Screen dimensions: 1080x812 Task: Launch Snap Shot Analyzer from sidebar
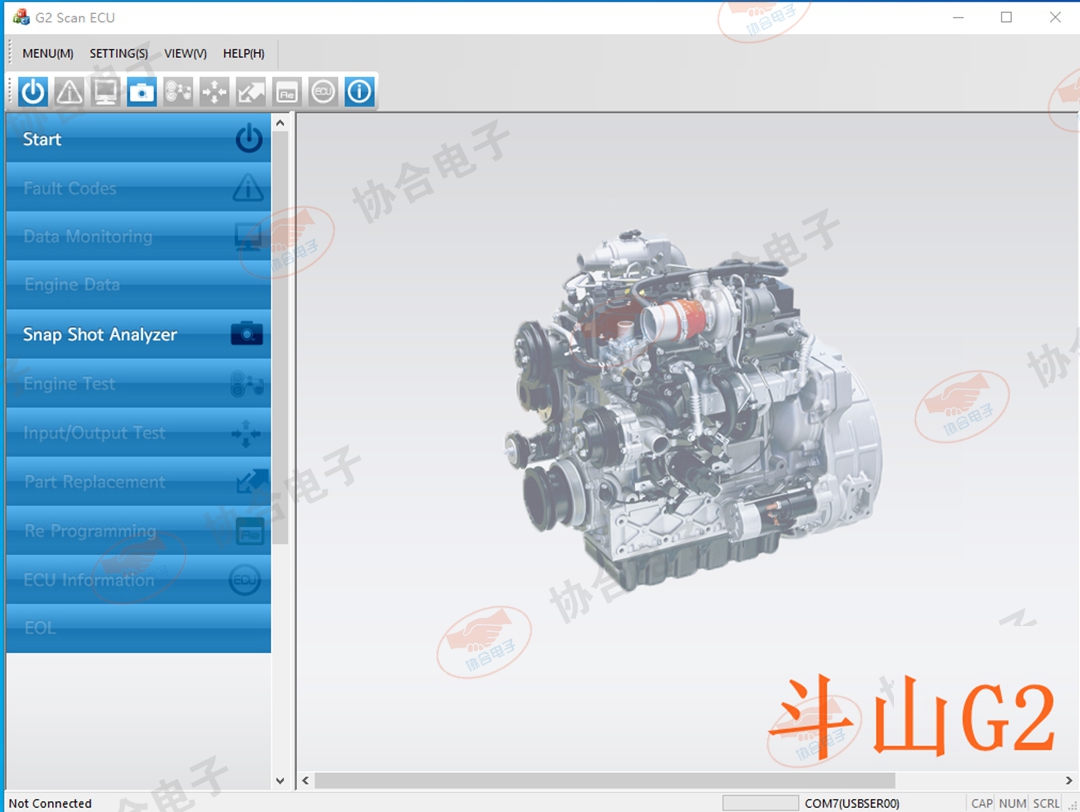pos(138,334)
